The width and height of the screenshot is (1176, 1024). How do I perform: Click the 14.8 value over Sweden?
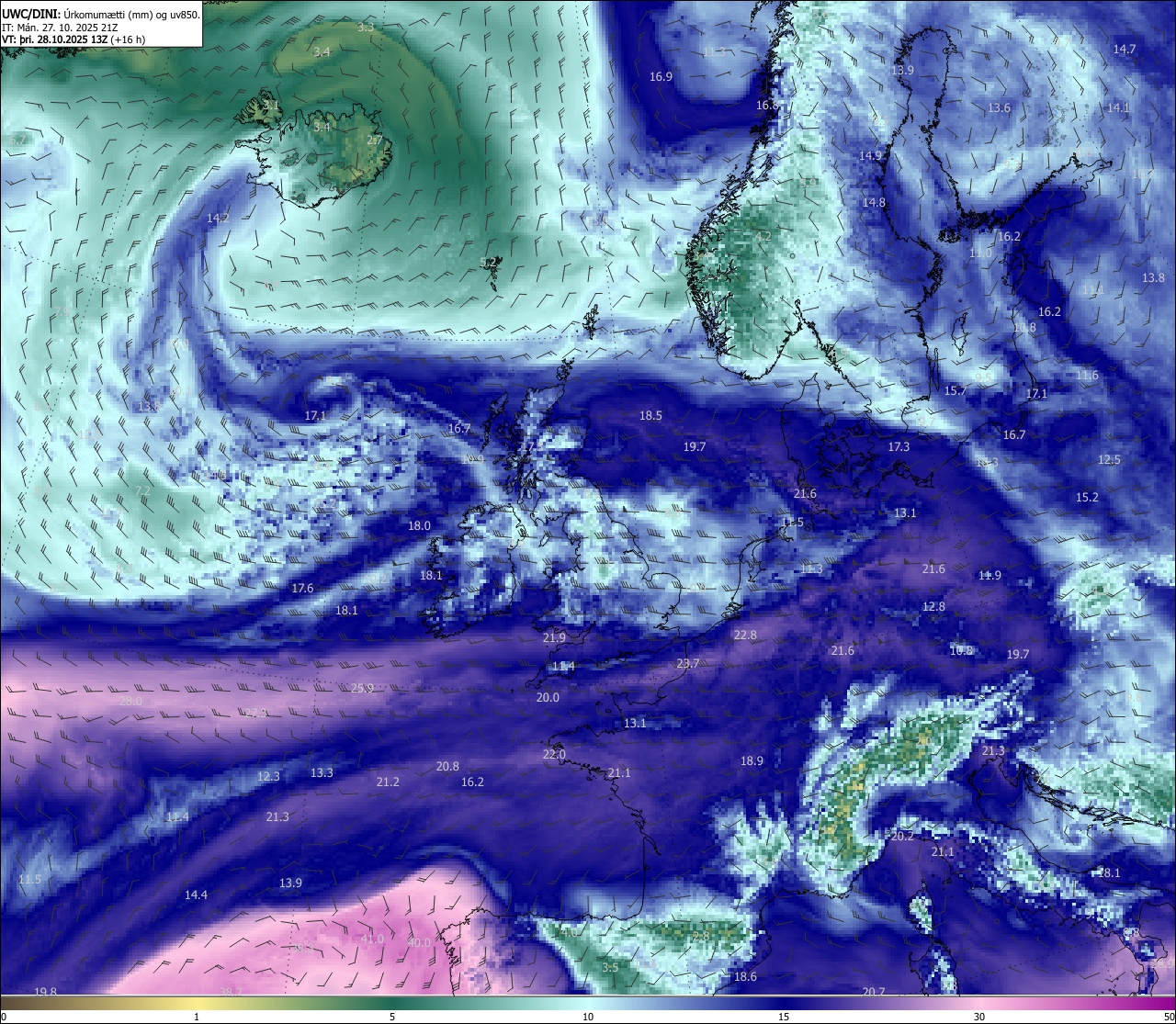[874, 203]
